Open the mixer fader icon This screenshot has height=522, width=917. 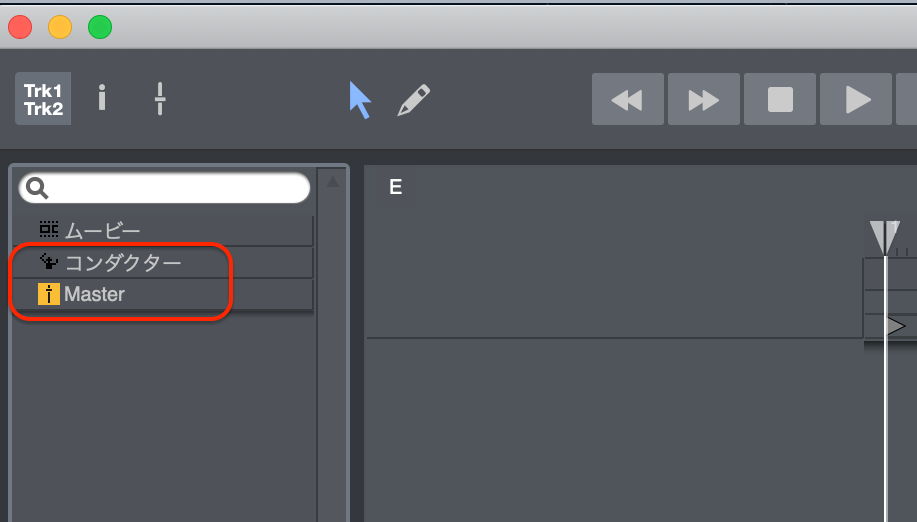click(x=160, y=98)
